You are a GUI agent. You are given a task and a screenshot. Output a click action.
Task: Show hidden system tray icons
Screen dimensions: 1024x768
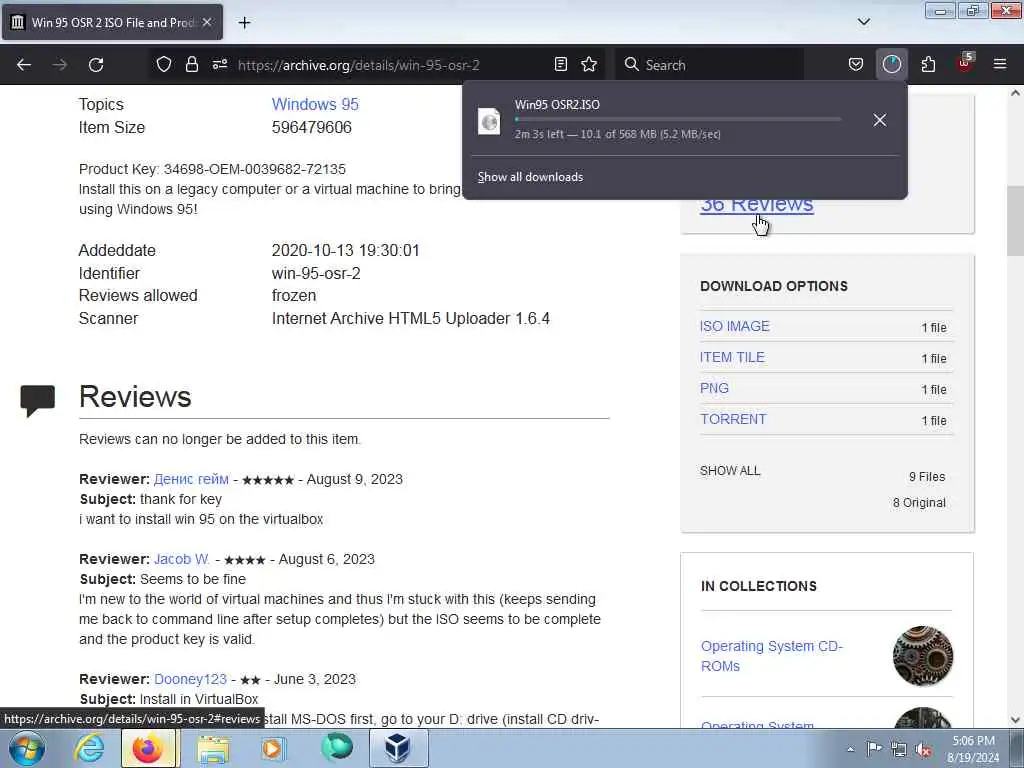click(x=850, y=749)
